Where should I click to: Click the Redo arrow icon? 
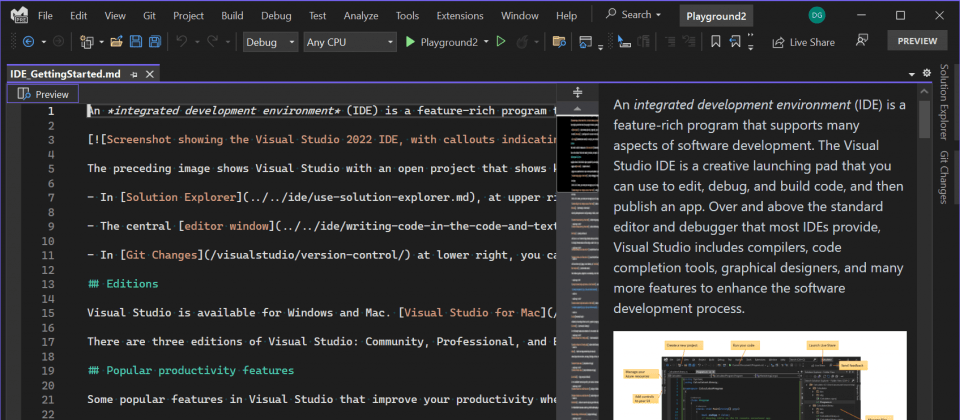coord(212,42)
